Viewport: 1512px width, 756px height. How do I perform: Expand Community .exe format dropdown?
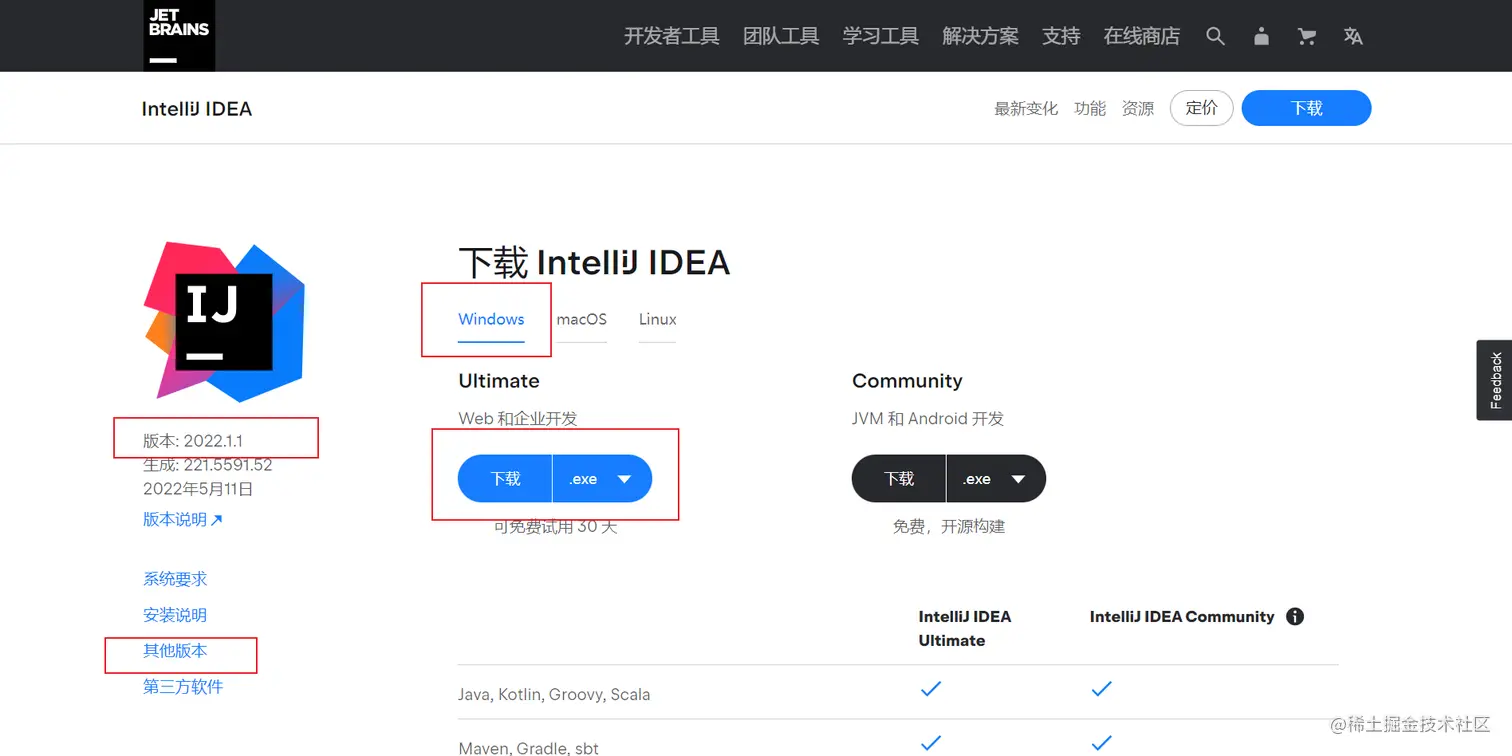pyautogui.click(x=996, y=479)
